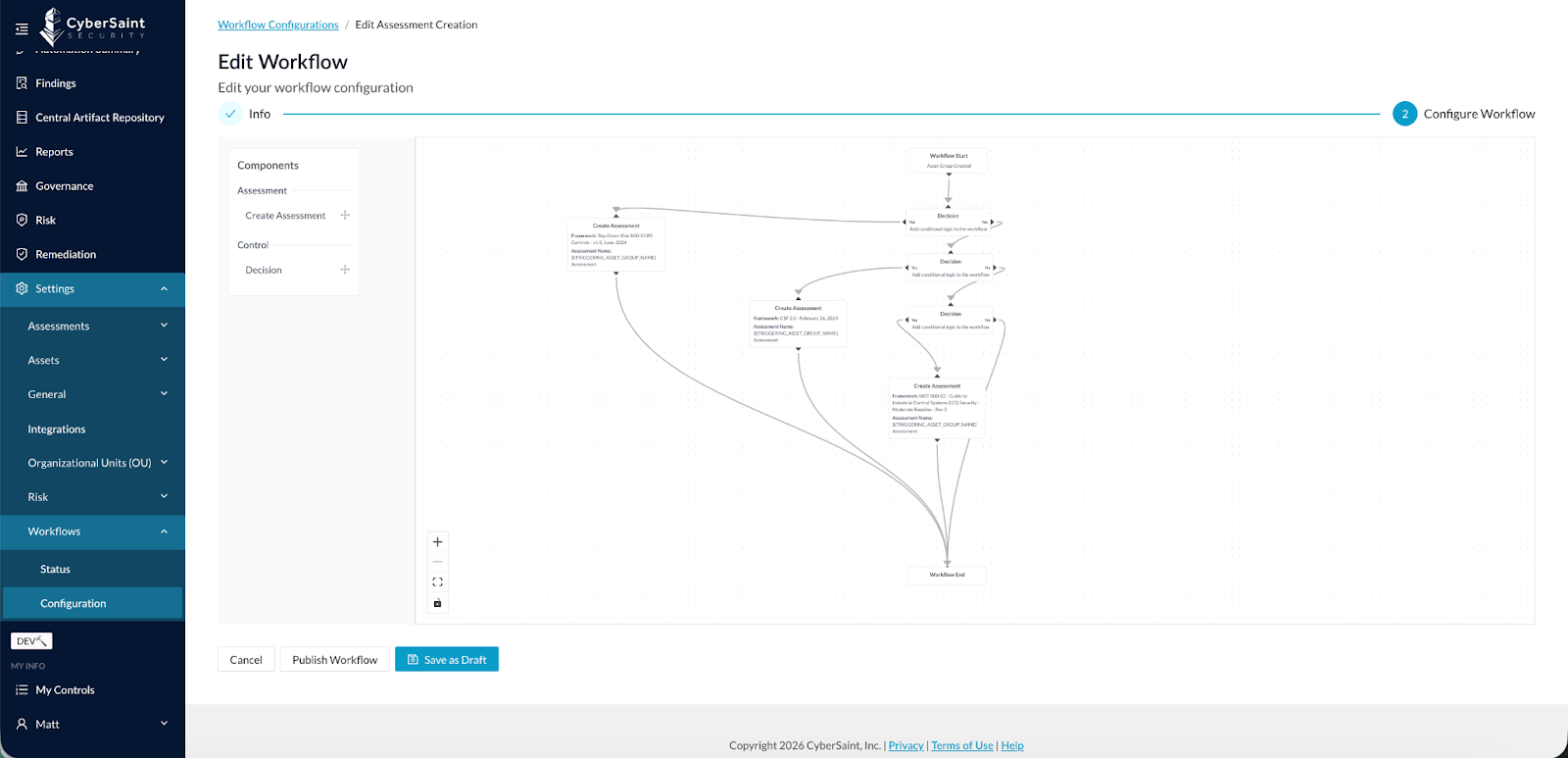
Task: Select Status under Workflows
Action: 55,570
